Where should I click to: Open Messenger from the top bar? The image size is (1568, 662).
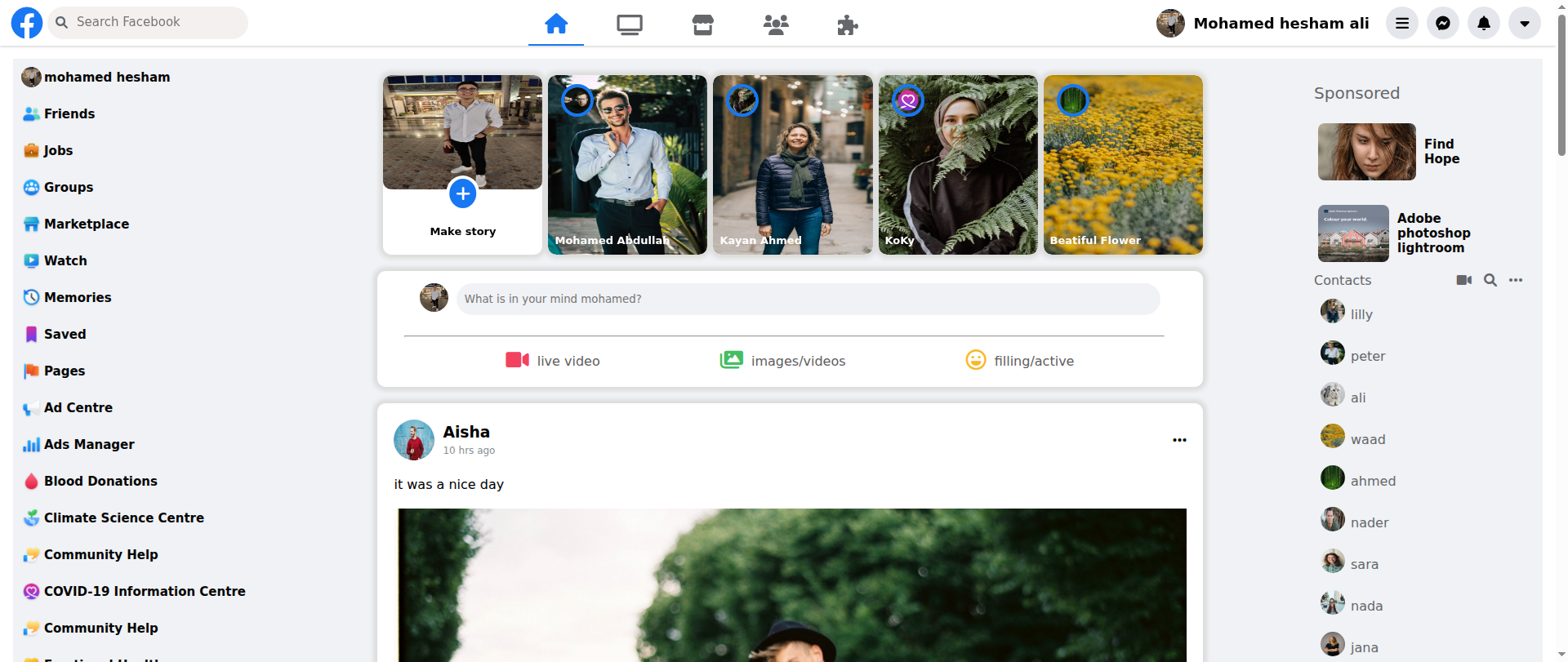coord(1443,23)
